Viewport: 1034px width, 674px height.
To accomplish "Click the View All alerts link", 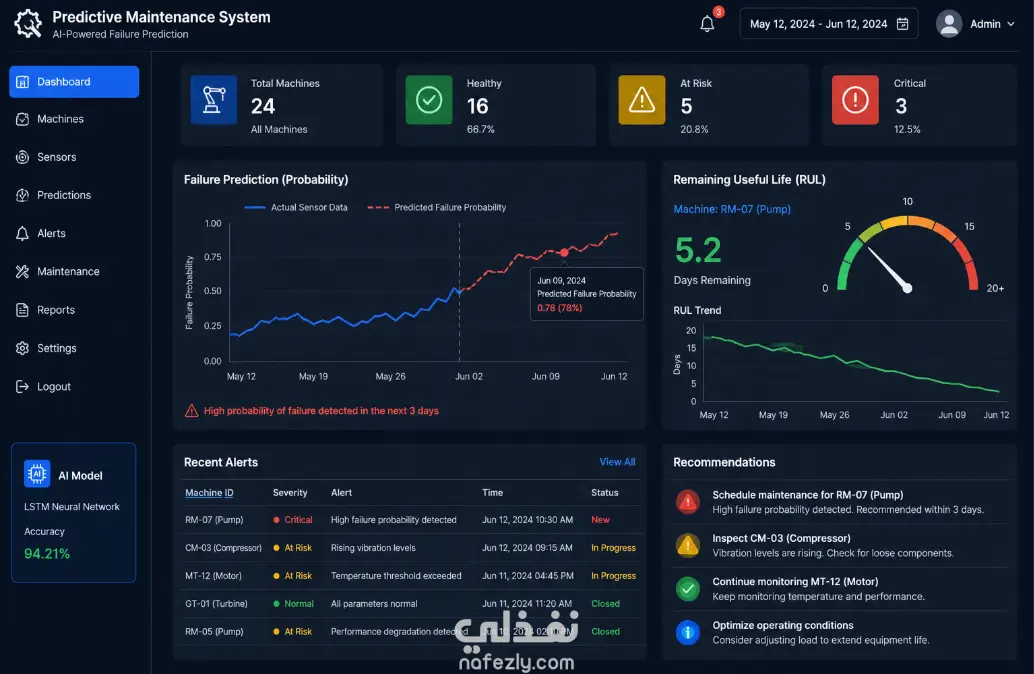I will [x=617, y=462].
